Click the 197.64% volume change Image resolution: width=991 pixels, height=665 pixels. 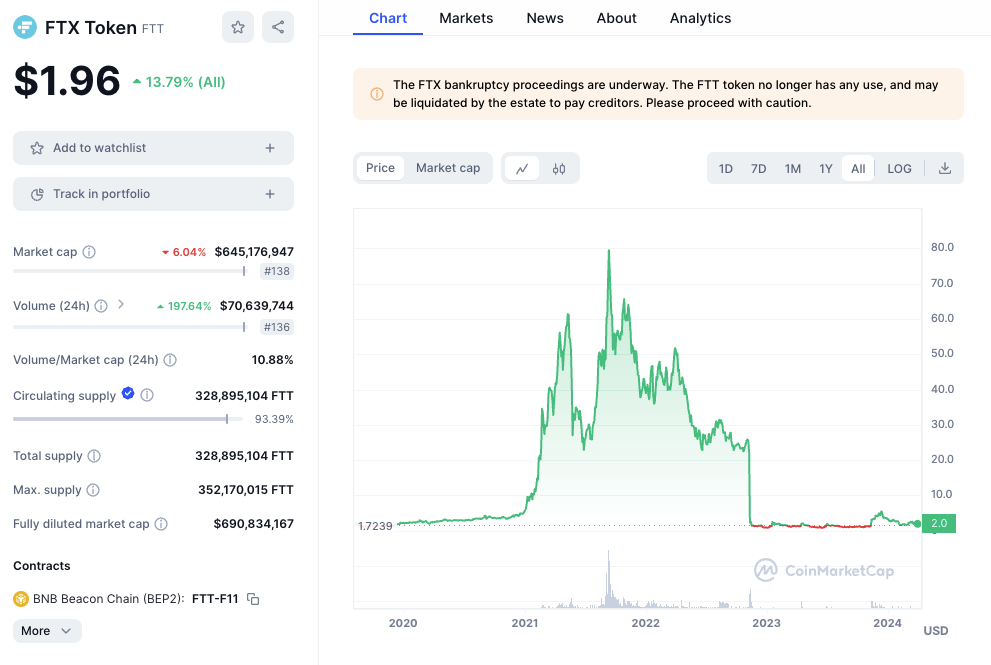[x=184, y=306]
